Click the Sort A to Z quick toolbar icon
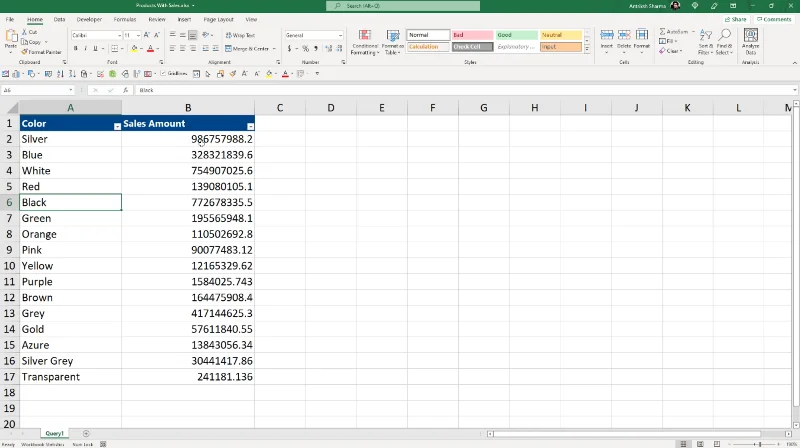Screen dimensions: 800x448 pyautogui.click(x=60, y=74)
